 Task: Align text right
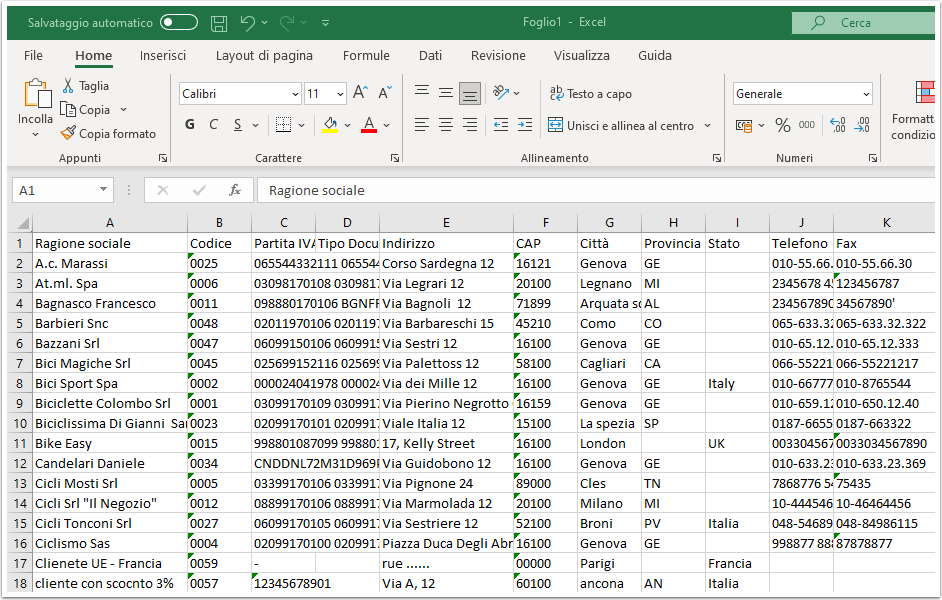click(470, 125)
